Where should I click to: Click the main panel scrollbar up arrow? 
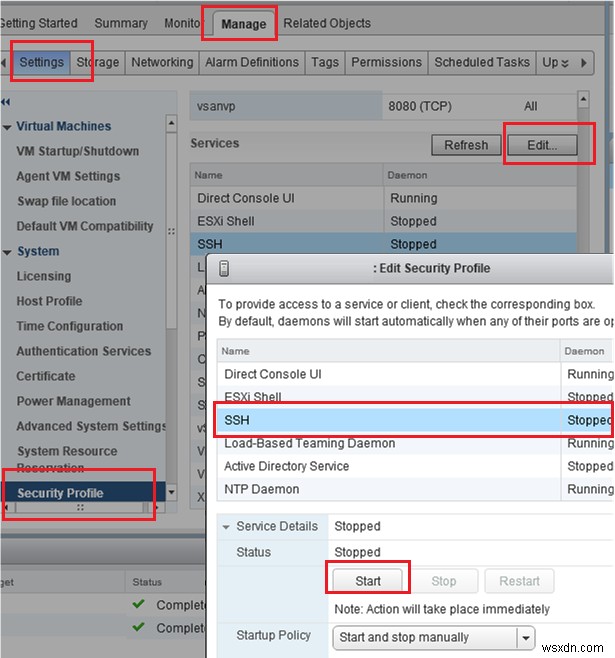[583, 99]
